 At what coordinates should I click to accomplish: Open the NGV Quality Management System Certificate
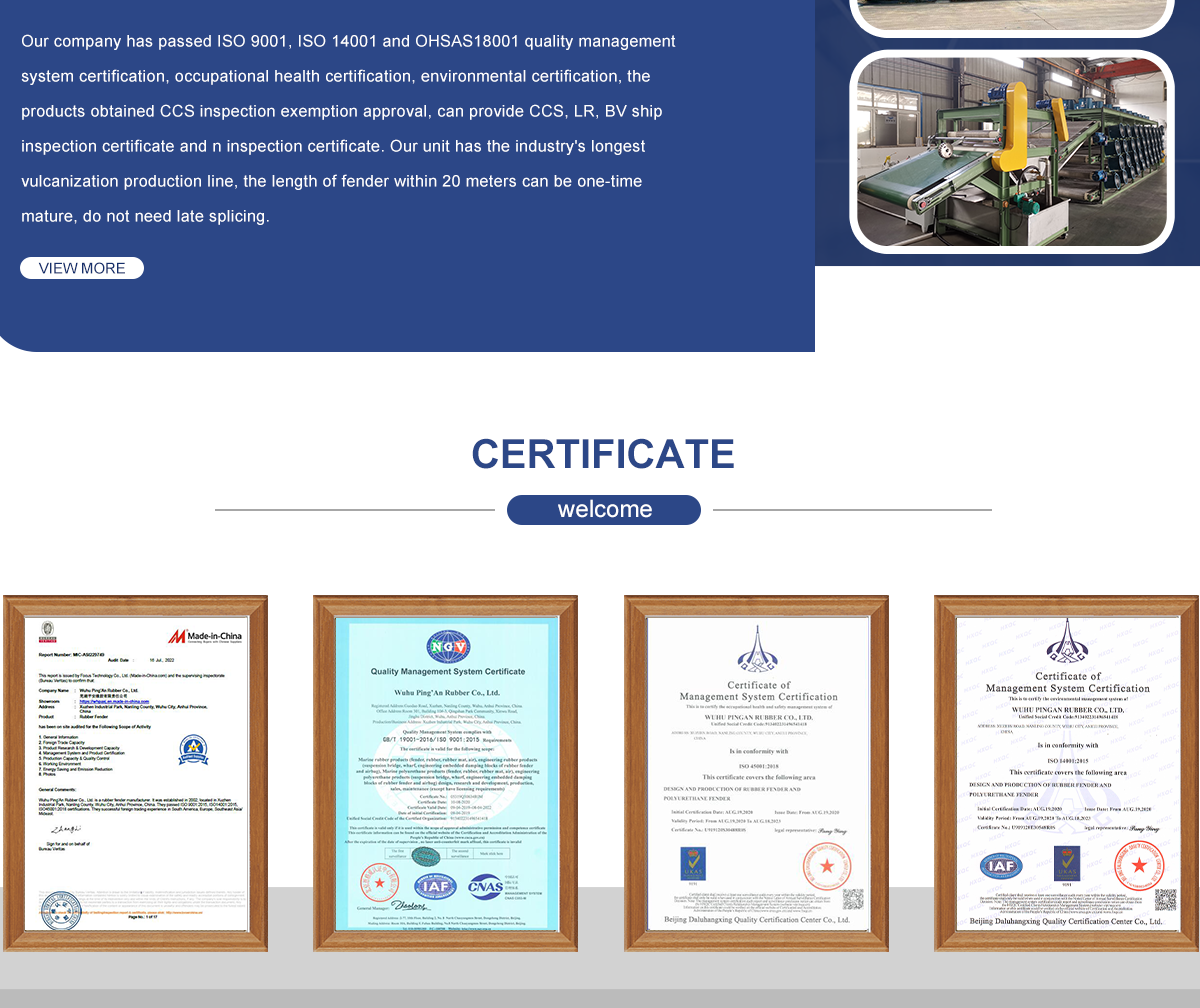pos(446,773)
